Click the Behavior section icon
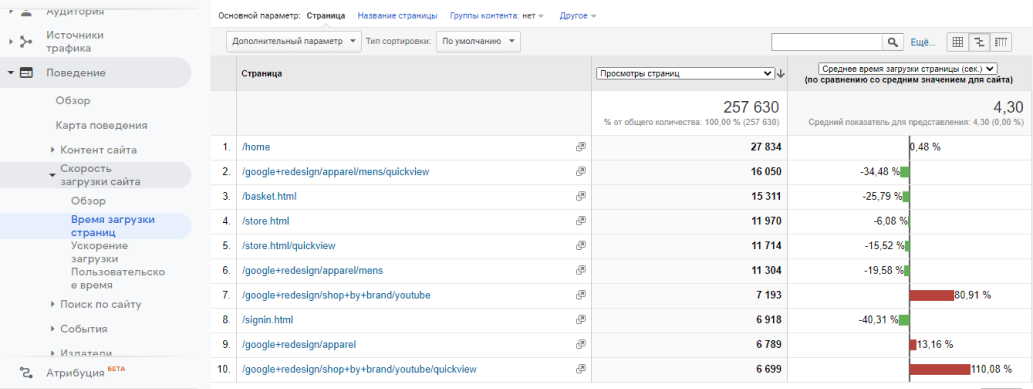The height and width of the screenshot is (389, 1033). point(26,73)
